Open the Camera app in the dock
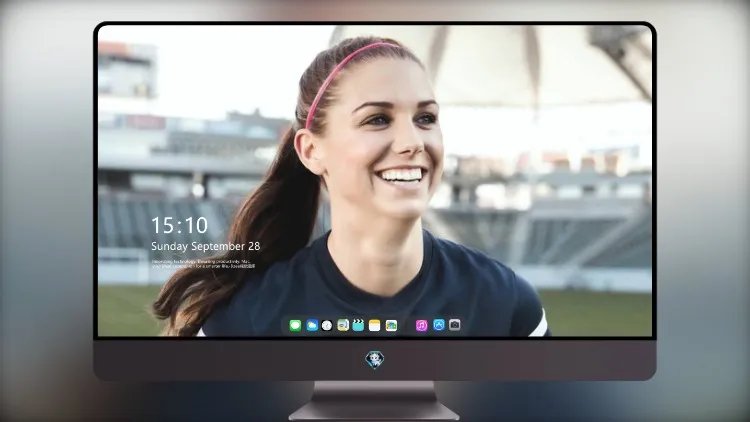The image size is (750, 422). (x=455, y=325)
